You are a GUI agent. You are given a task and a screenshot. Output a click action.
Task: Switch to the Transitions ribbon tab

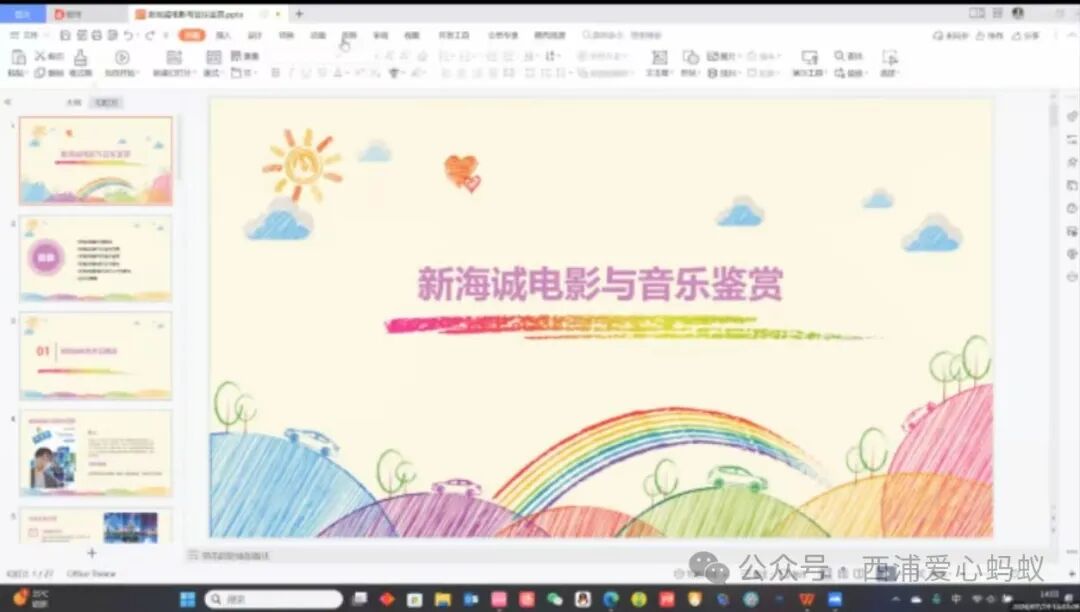tap(287, 35)
